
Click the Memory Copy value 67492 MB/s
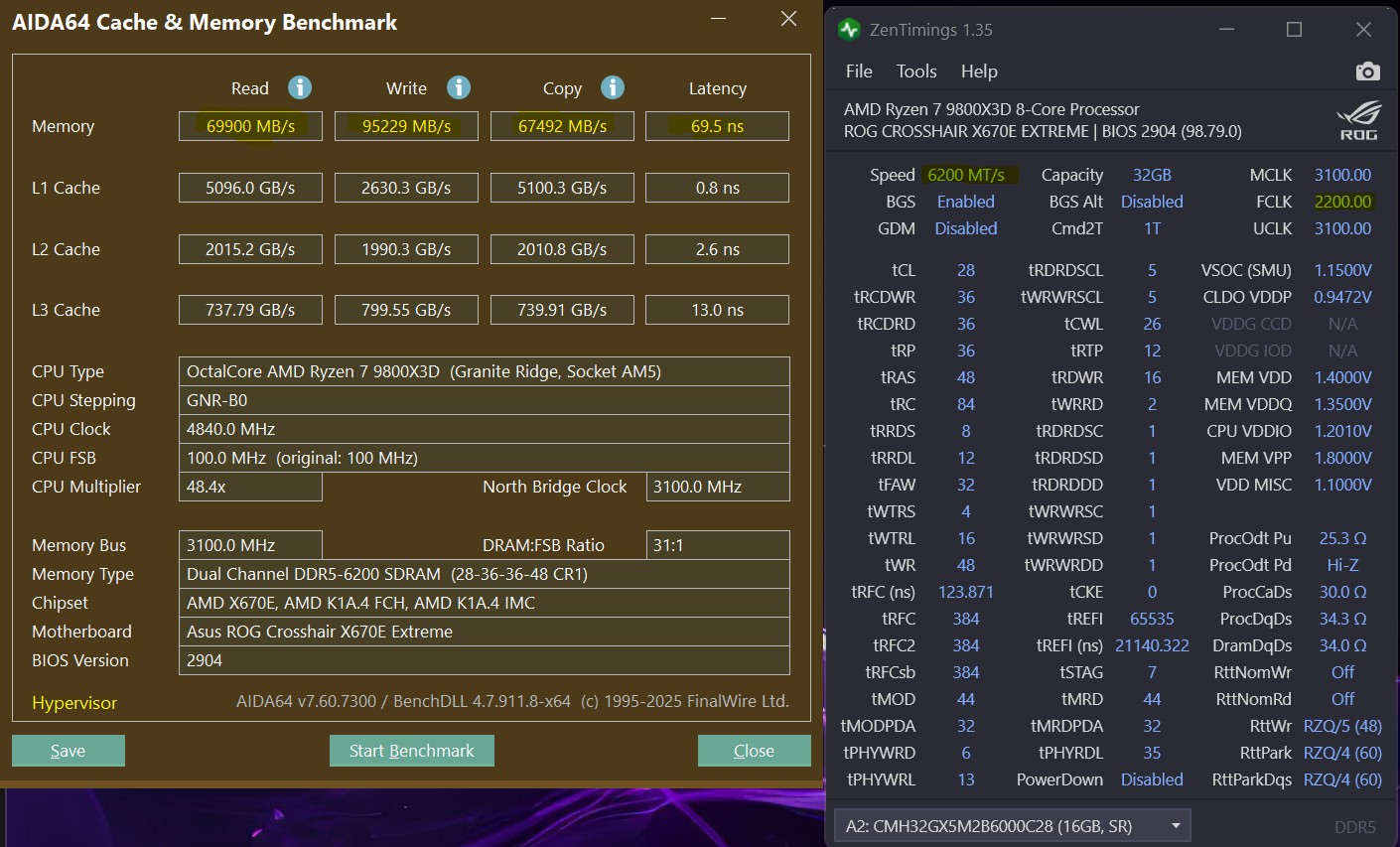coord(562,126)
